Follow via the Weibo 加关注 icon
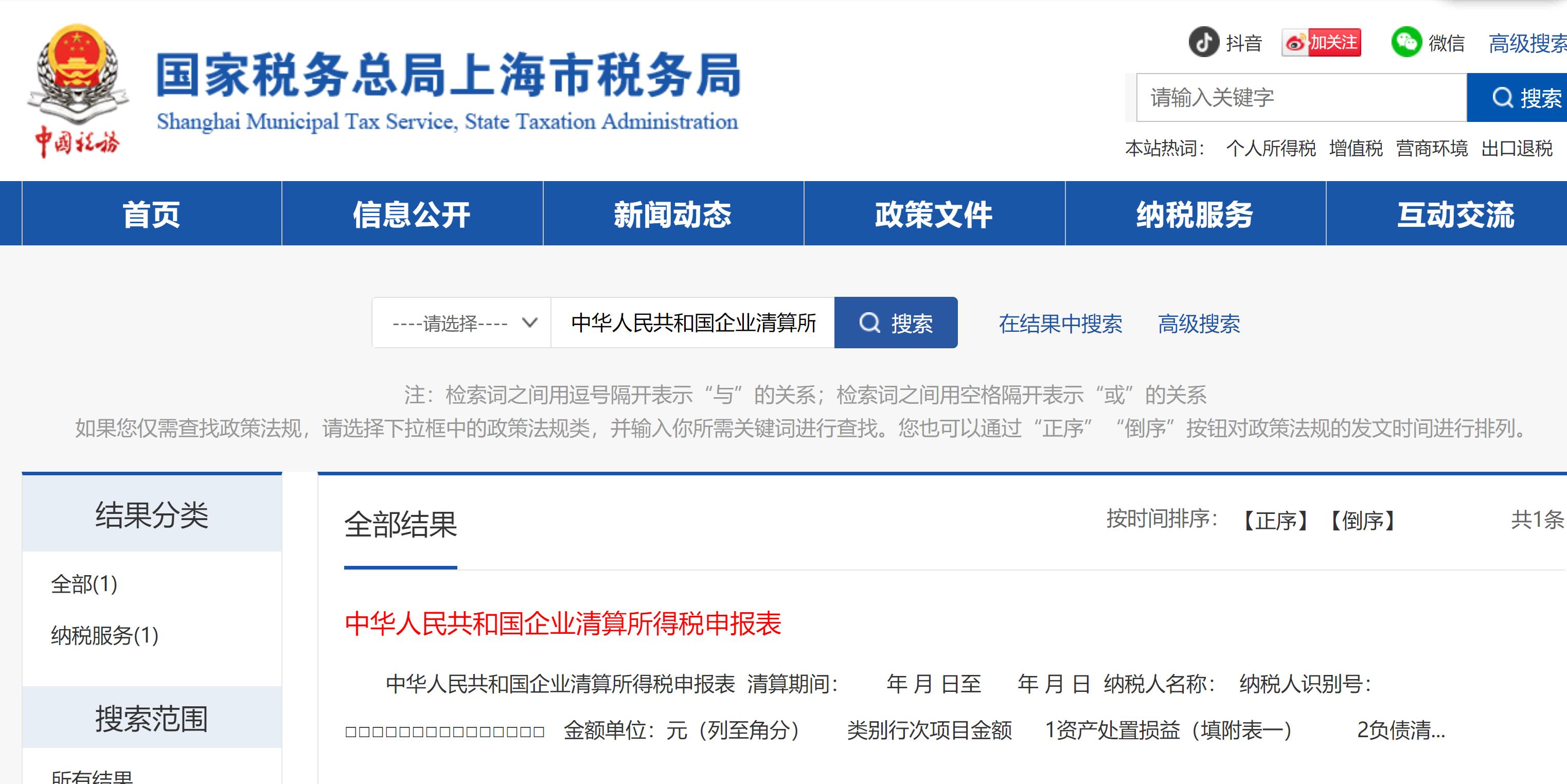The height and width of the screenshot is (784, 1567). [x=1321, y=43]
